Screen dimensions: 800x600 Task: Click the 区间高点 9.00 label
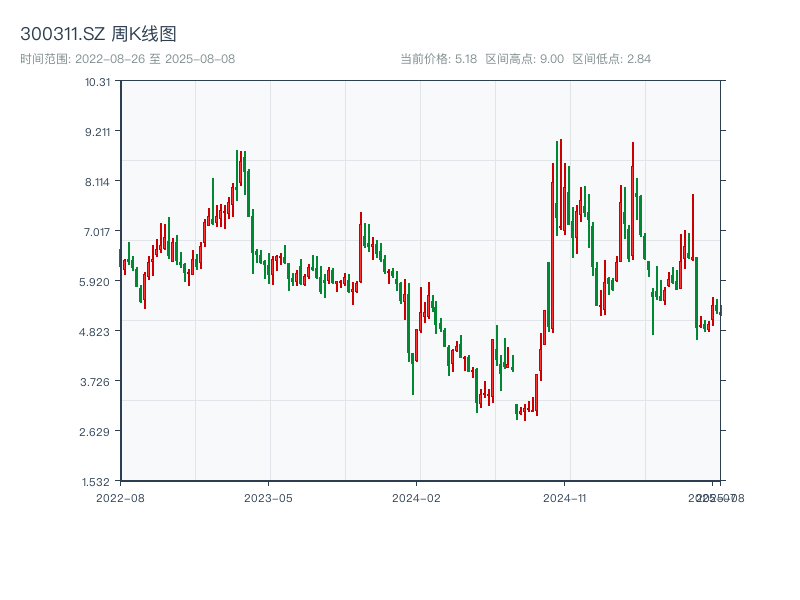pyautogui.click(x=524, y=59)
